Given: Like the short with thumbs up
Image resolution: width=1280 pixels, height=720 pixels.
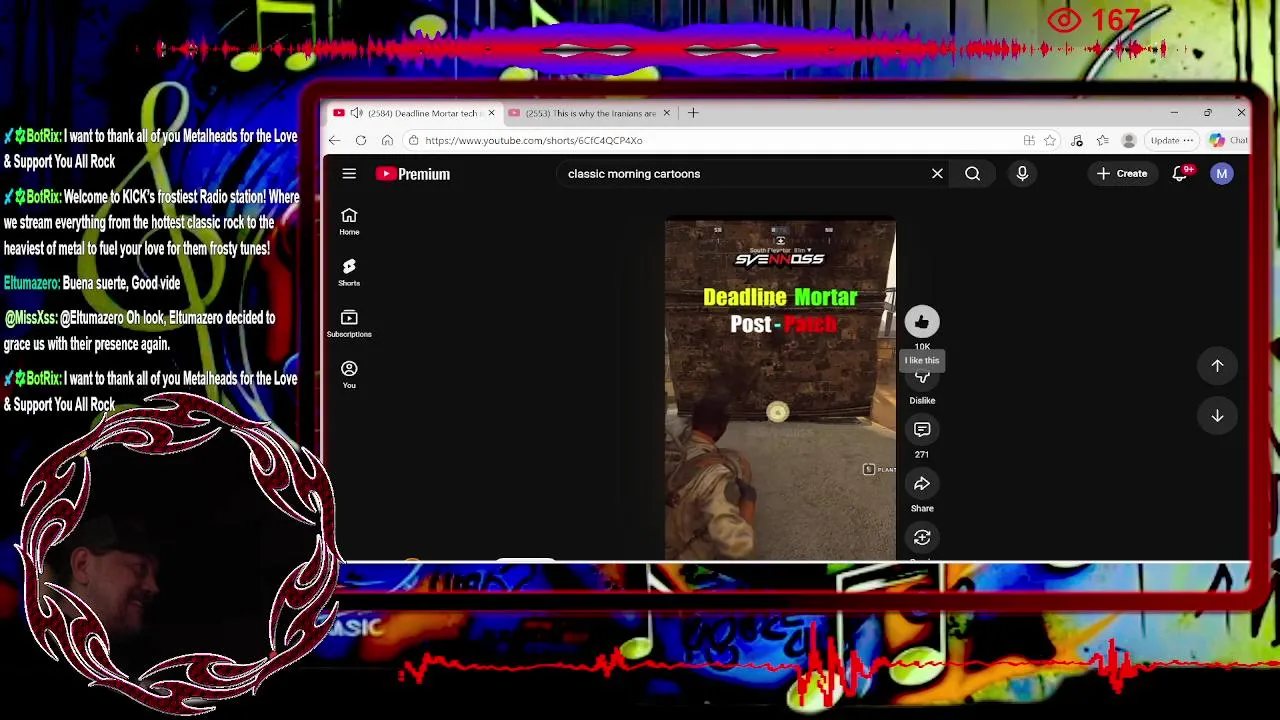Looking at the screenshot, I should [922, 322].
